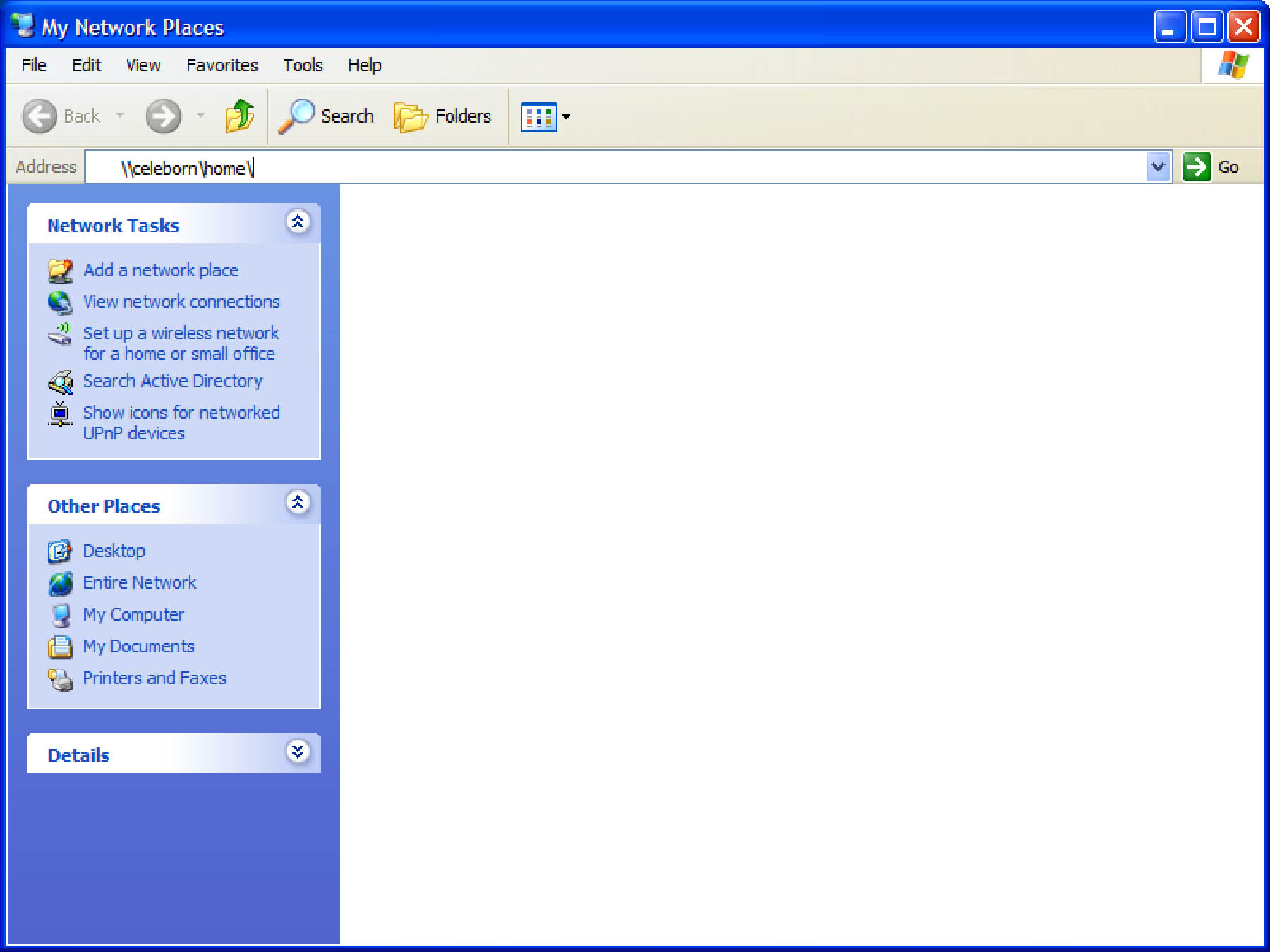This screenshot has width=1270, height=952.
Task: Click wireless network setup icon
Action: pos(61,334)
